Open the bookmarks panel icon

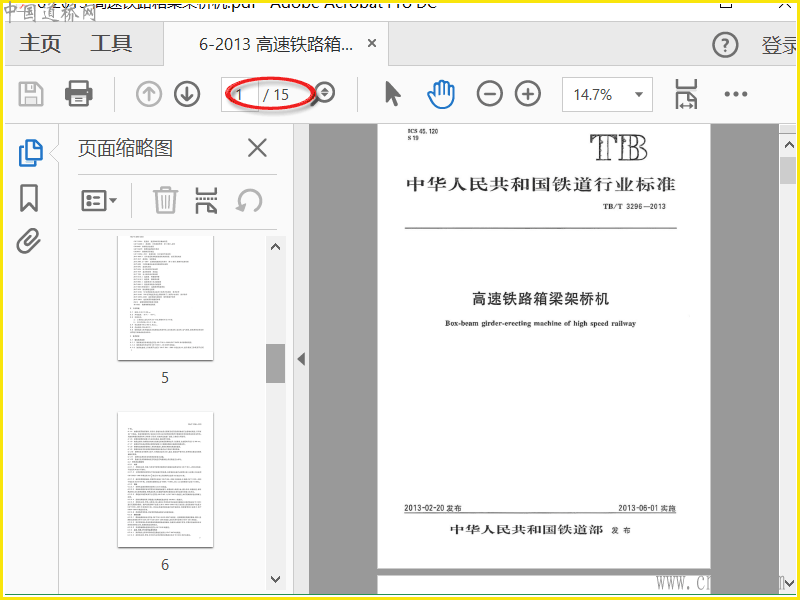(29, 198)
